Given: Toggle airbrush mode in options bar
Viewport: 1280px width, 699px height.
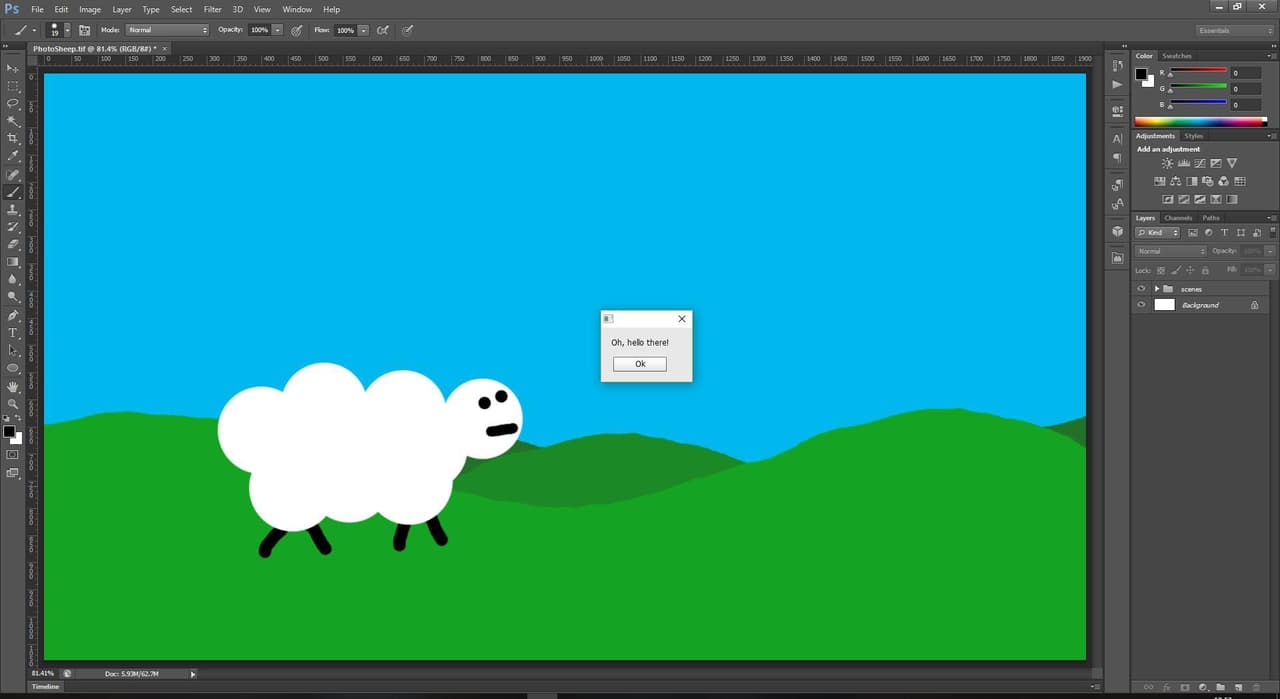Looking at the screenshot, I should [382, 30].
